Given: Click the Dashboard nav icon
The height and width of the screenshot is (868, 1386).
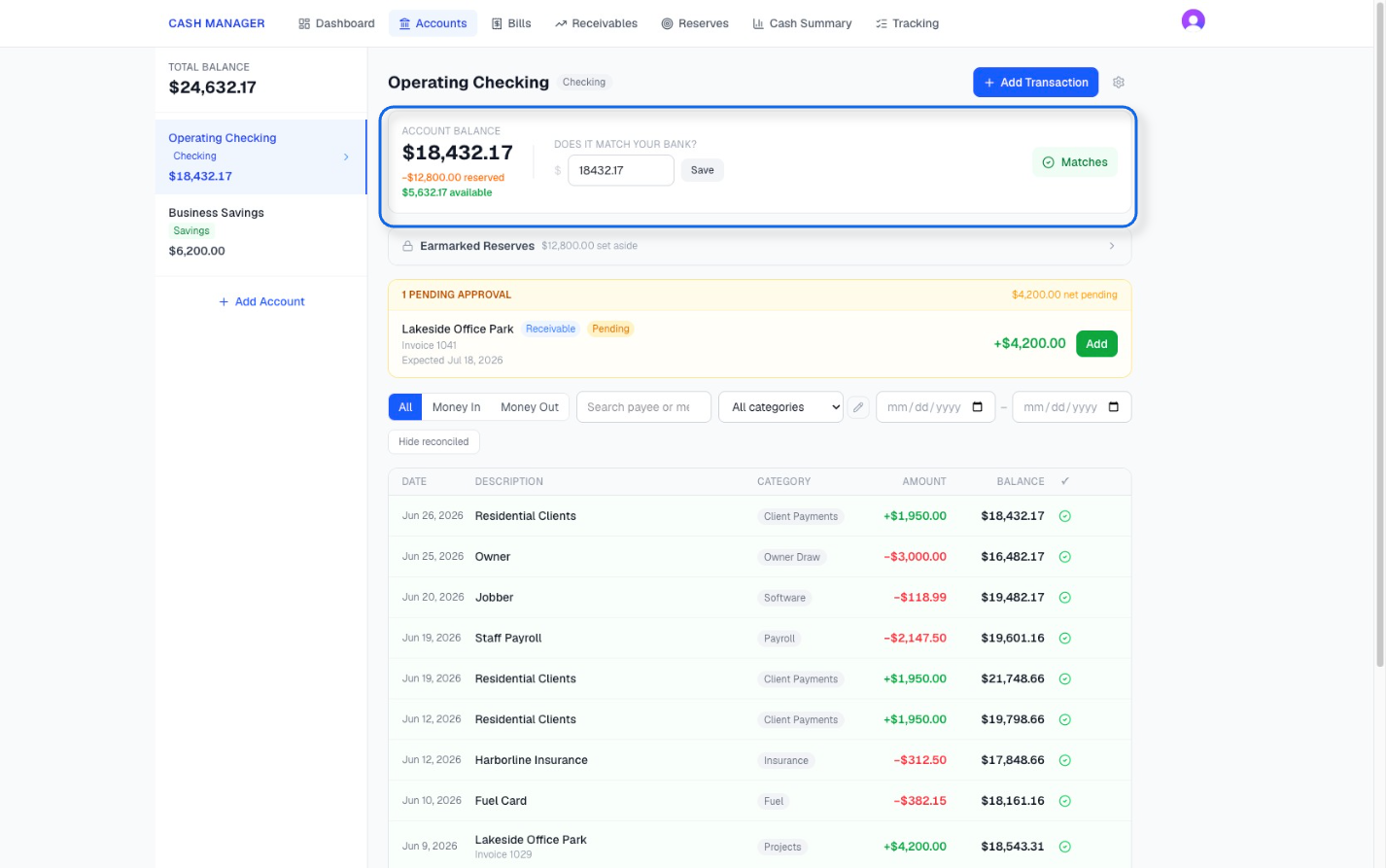Looking at the screenshot, I should 304,23.
